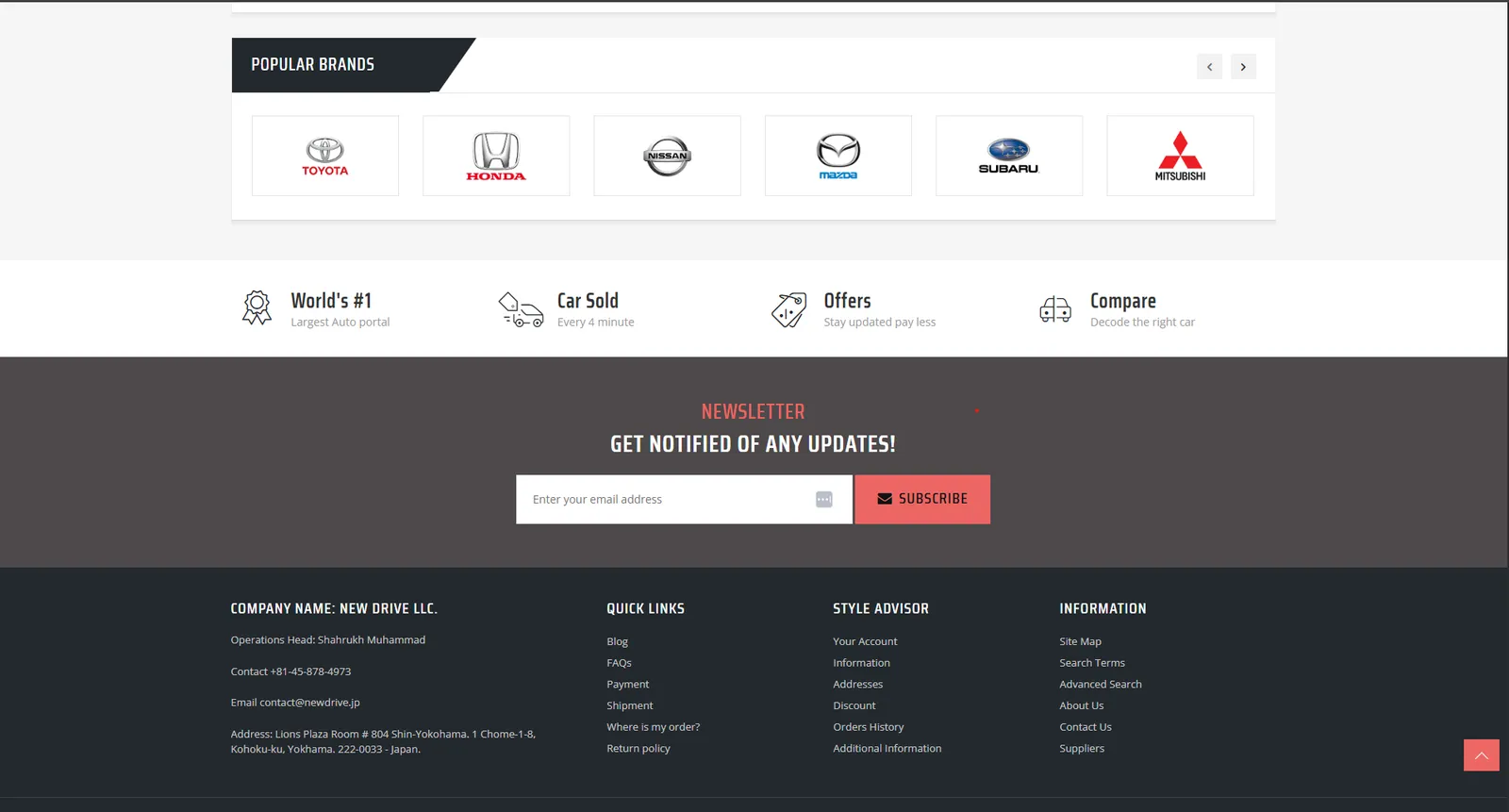Click Every 4 minute subtitle

click(595, 323)
